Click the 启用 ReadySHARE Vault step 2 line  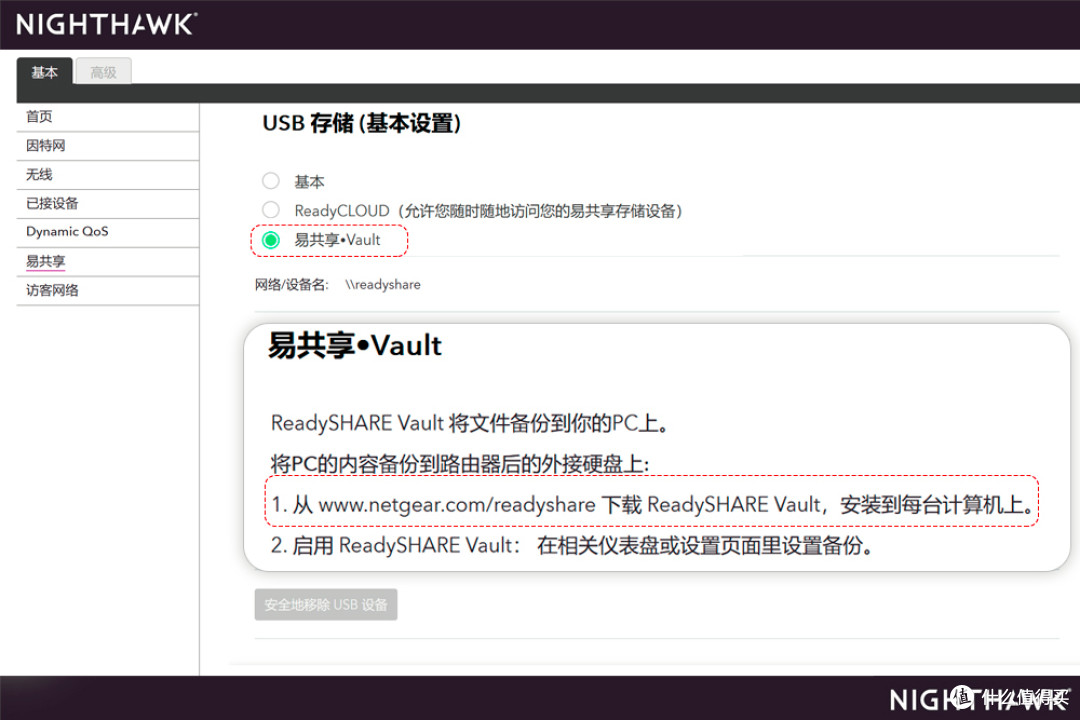coord(572,546)
